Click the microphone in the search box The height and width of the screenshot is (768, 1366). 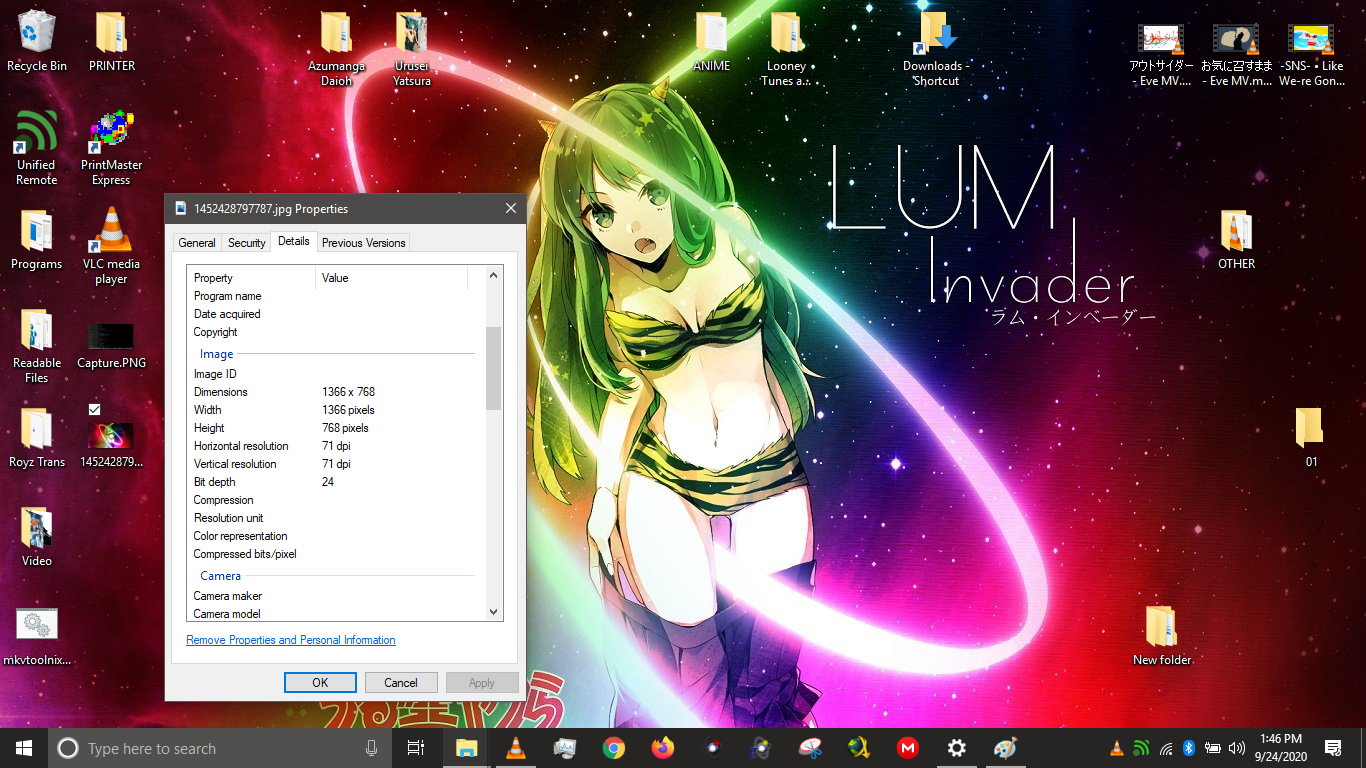click(x=372, y=748)
